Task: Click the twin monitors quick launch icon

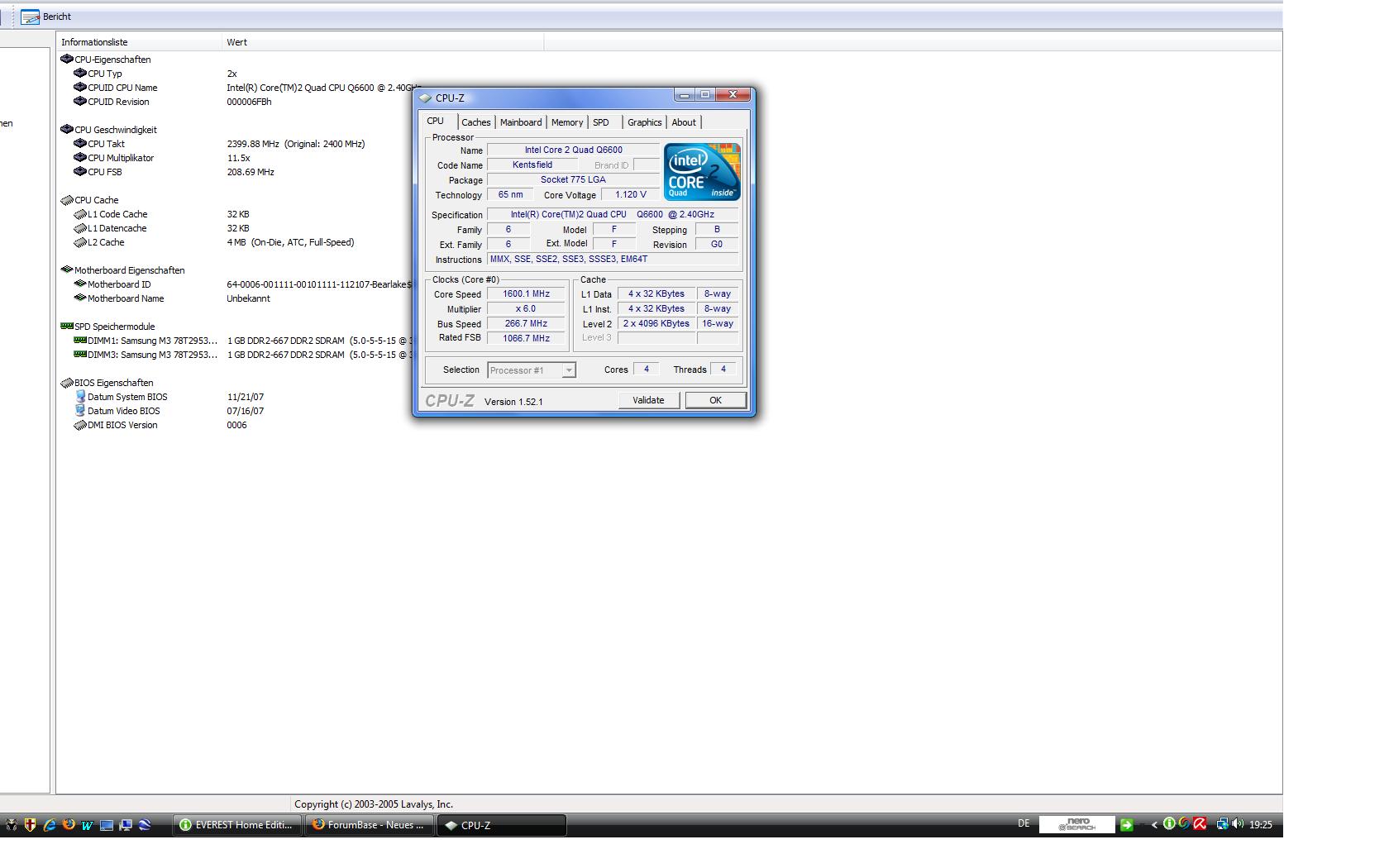Action: point(126,824)
